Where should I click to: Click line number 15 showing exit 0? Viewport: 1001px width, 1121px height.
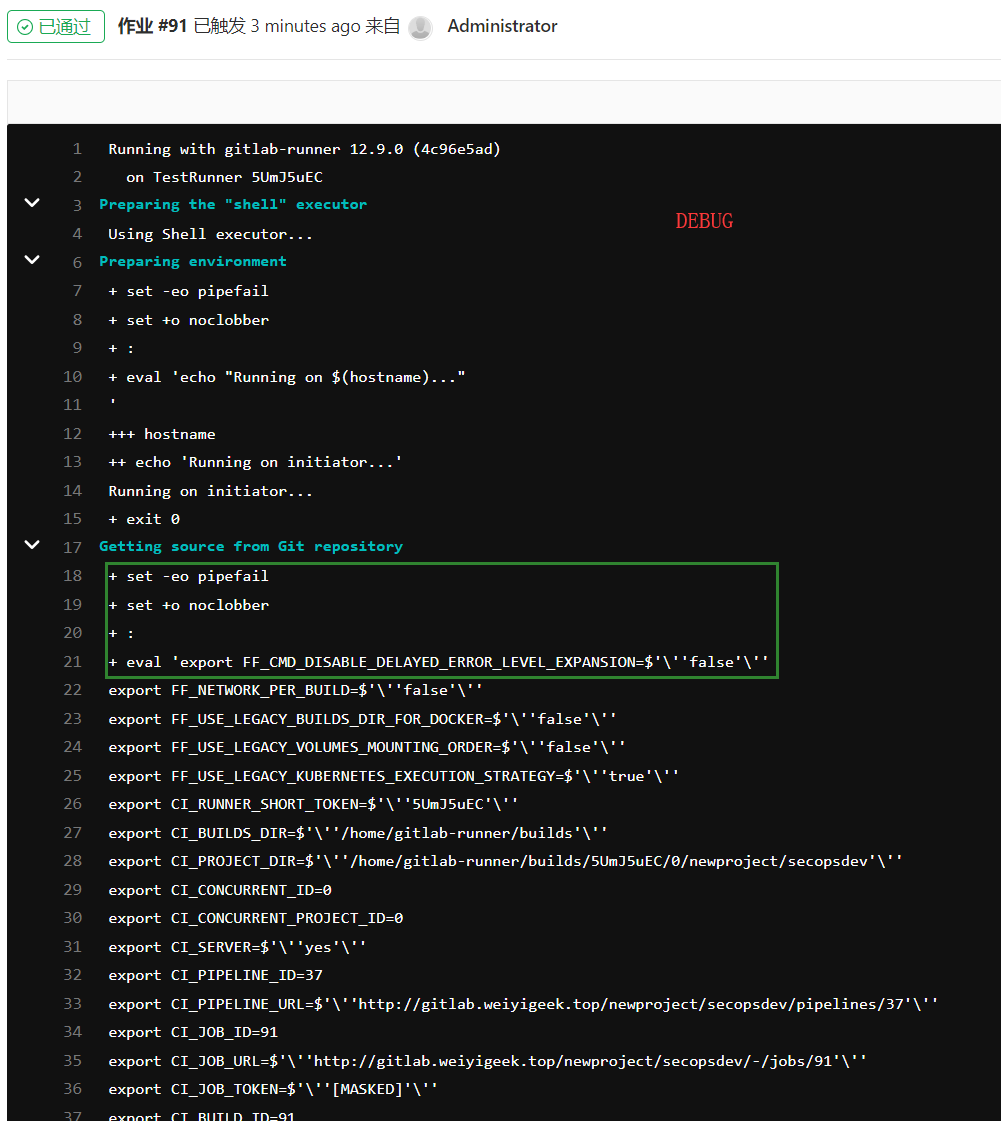(72, 518)
